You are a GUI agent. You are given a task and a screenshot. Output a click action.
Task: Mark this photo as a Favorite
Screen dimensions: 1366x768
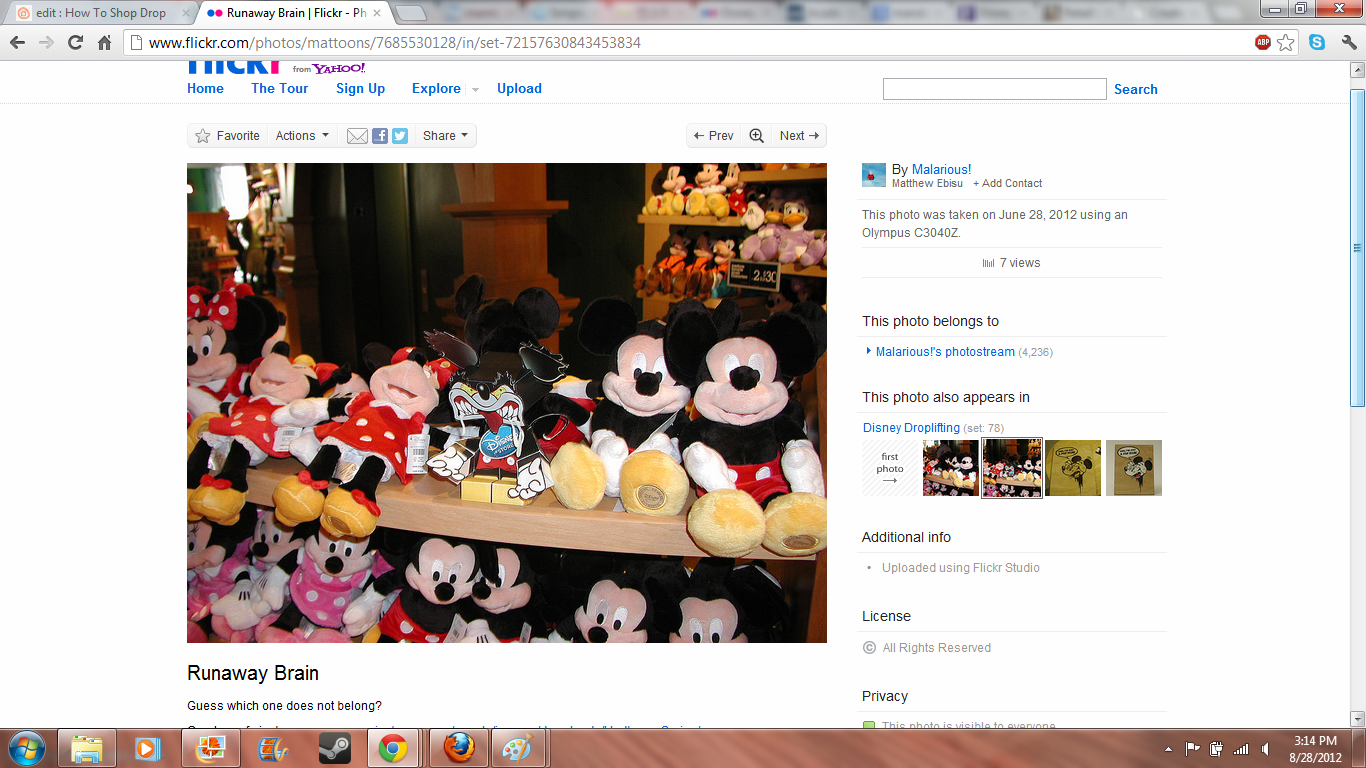click(227, 136)
